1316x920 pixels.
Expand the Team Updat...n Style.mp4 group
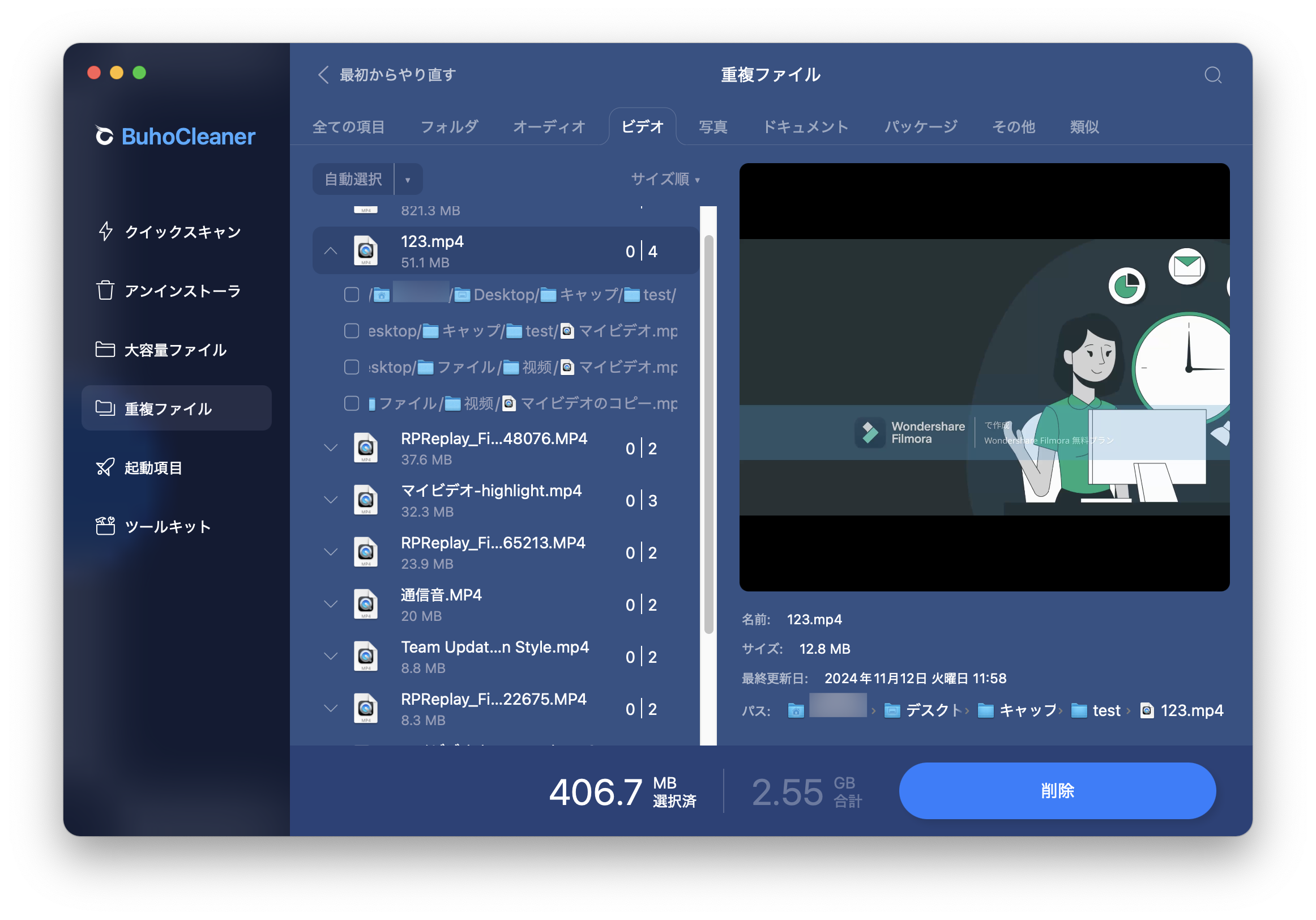(331, 657)
